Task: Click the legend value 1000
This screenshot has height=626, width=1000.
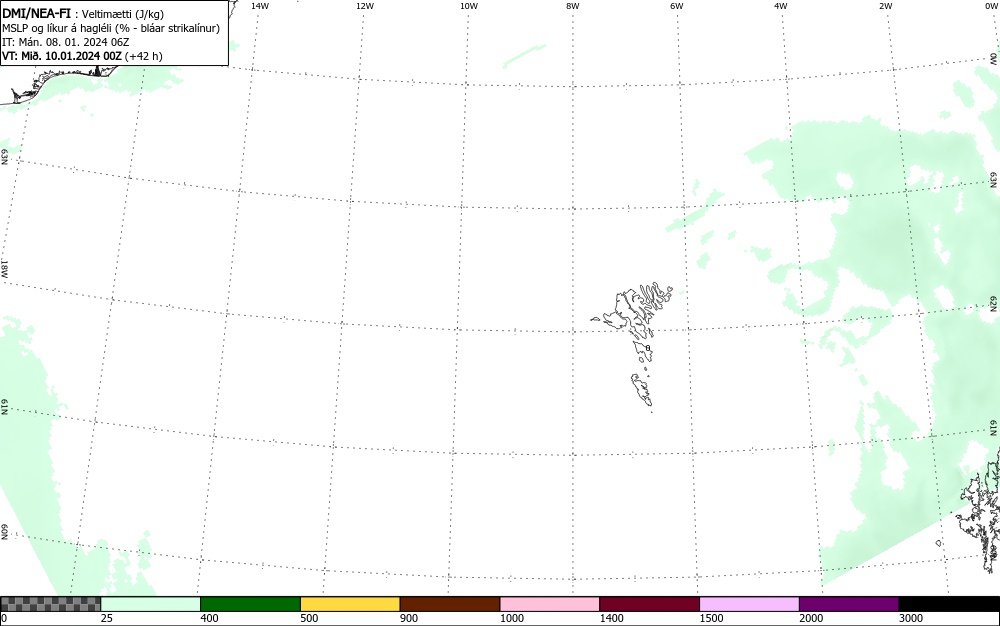Action: (511, 618)
